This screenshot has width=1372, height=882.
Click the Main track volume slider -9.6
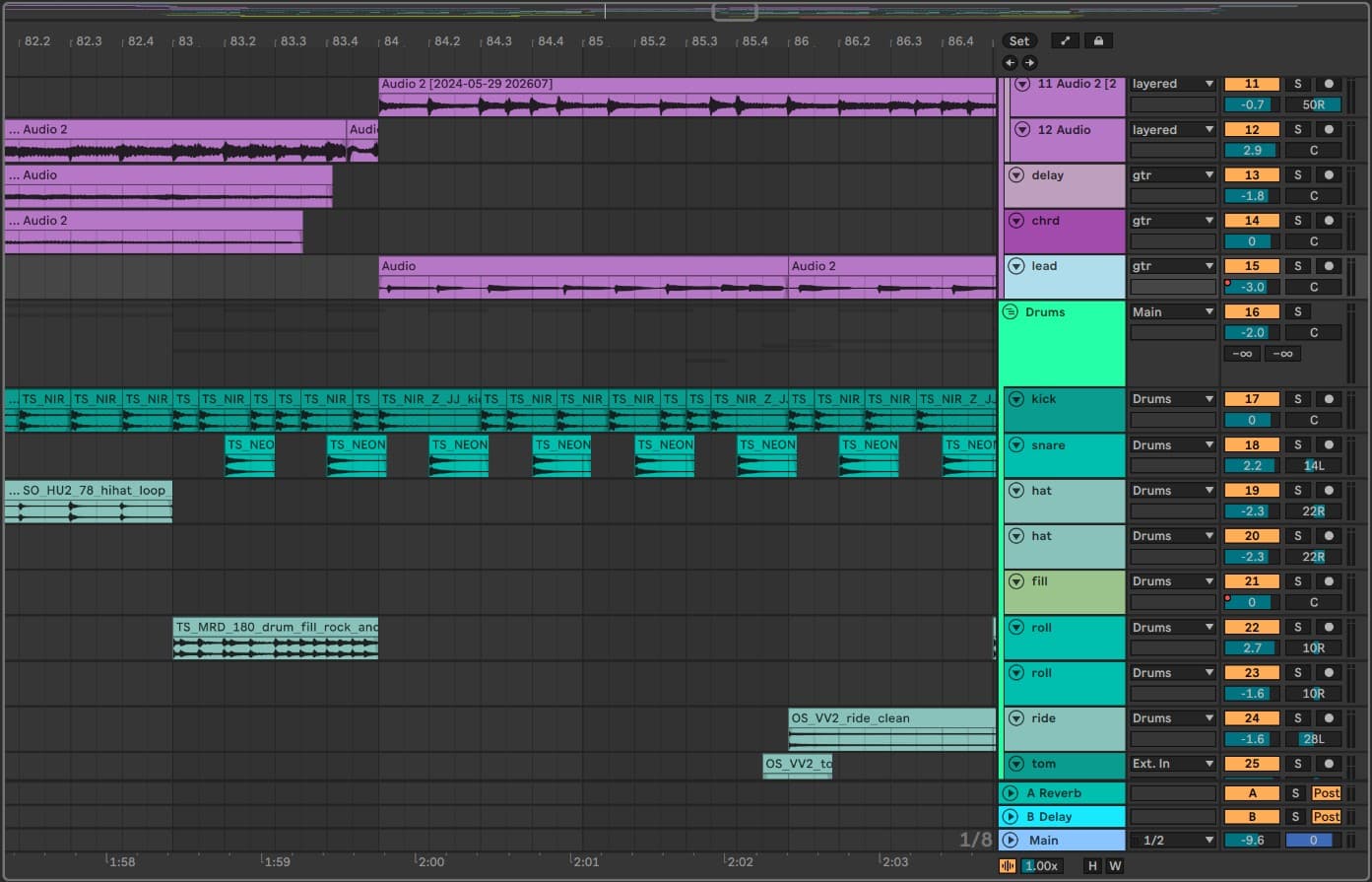point(1252,840)
